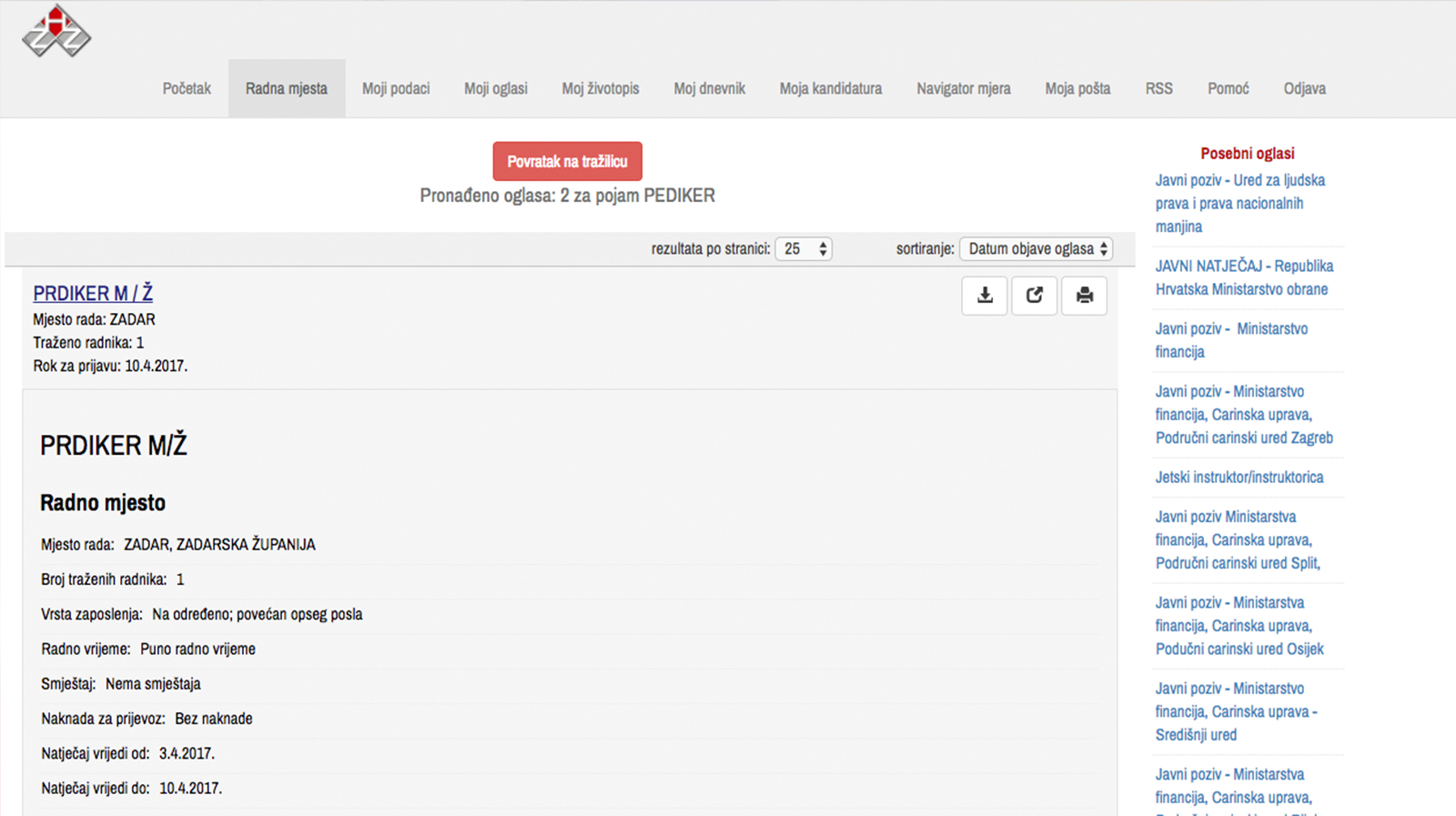Navigate to Moj životopis
1456x816 pixels.
pyautogui.click(x=601, y=89)
